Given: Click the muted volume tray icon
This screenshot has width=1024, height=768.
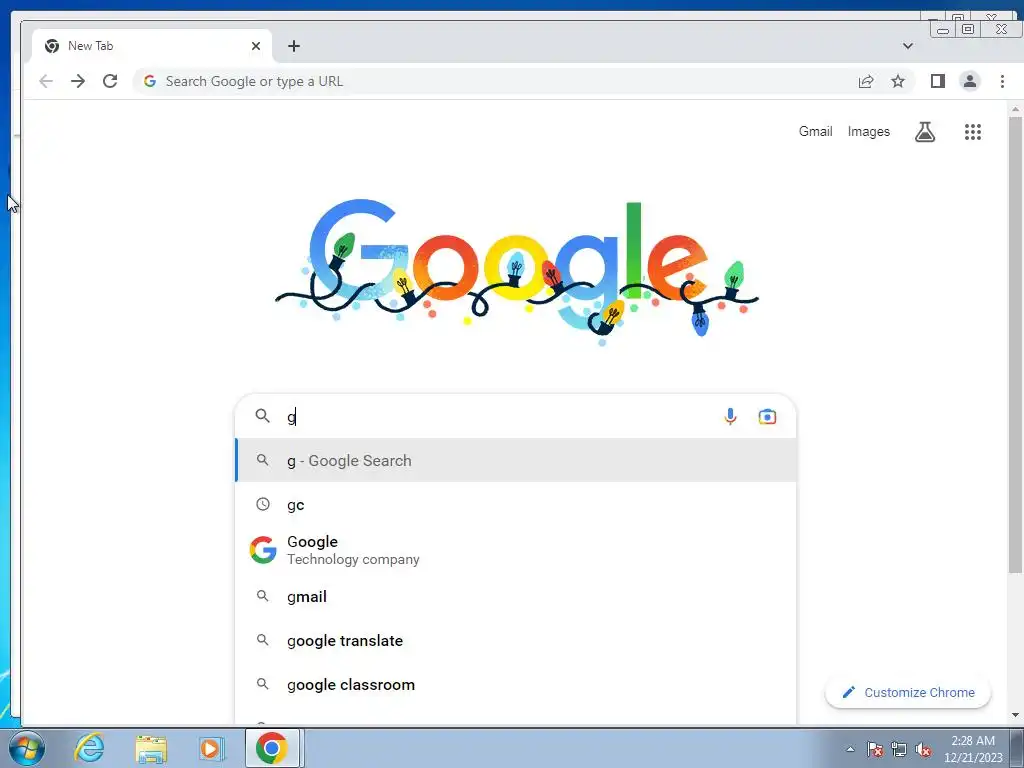Looking at the screenshot, I should (923, 750).
